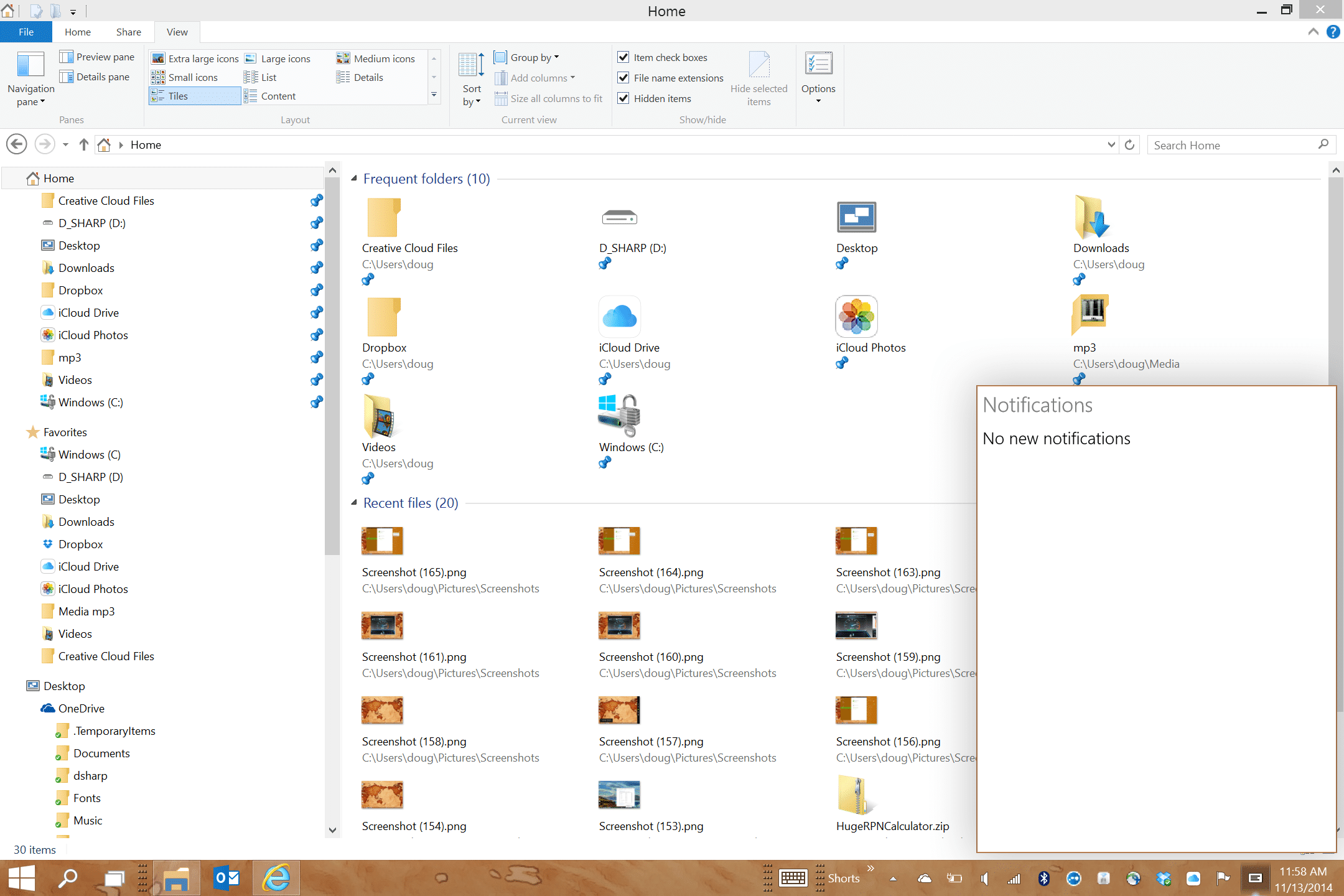This screenshot has height=896, width=1344.
Task: Open HugeRPNCalculator.zip file
Action: coord(892,804)
